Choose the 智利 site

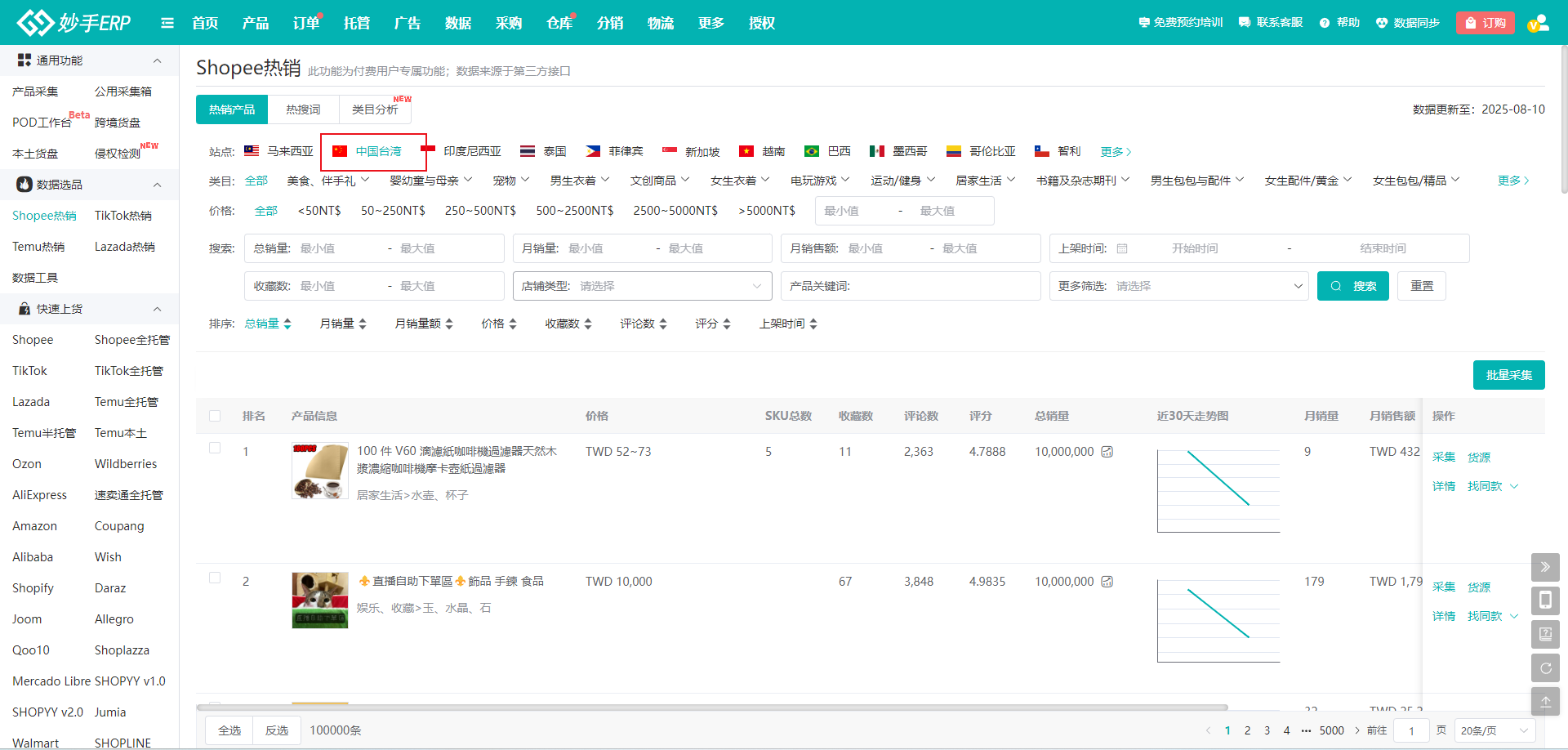[x=1058, y=151]
